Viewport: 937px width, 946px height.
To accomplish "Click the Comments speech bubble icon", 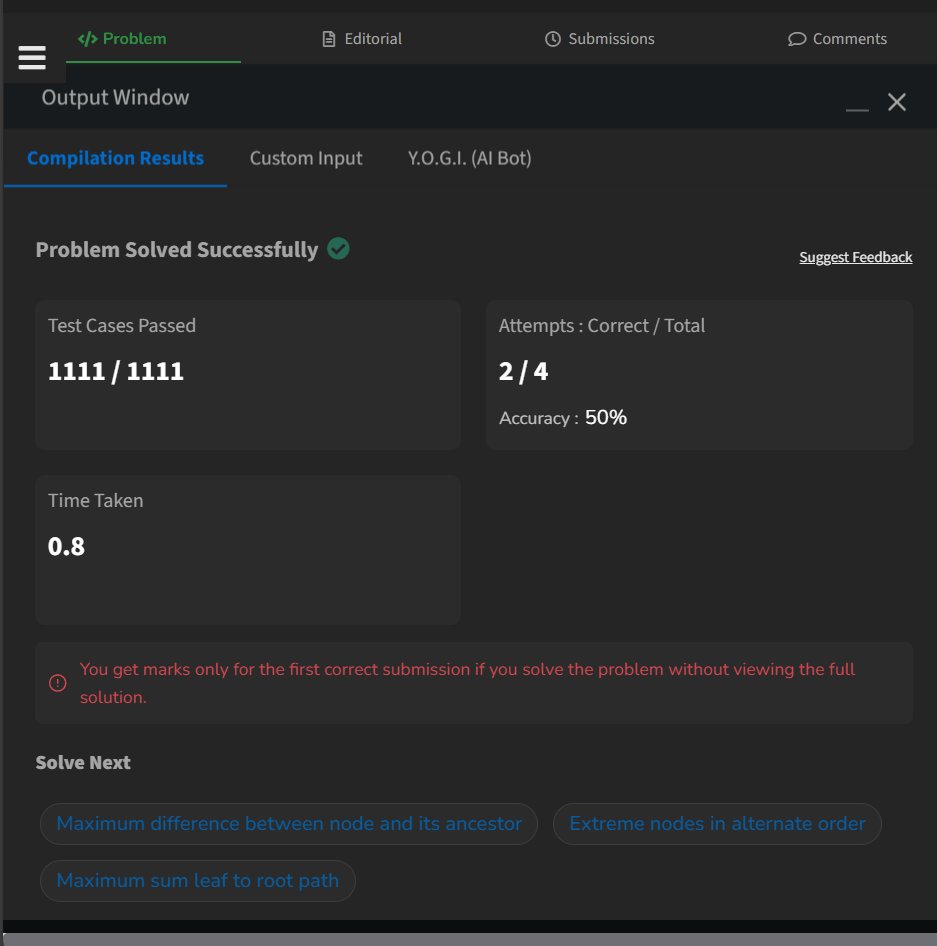I will (x=797, y=39).
